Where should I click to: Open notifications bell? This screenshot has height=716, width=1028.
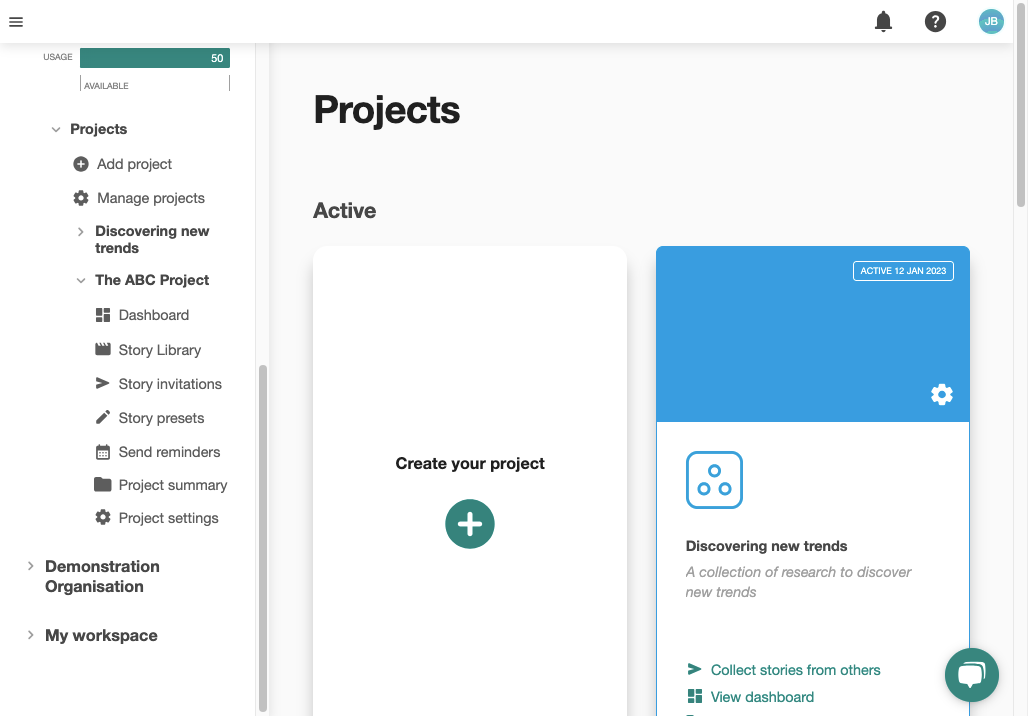click(x=883, y=22)
